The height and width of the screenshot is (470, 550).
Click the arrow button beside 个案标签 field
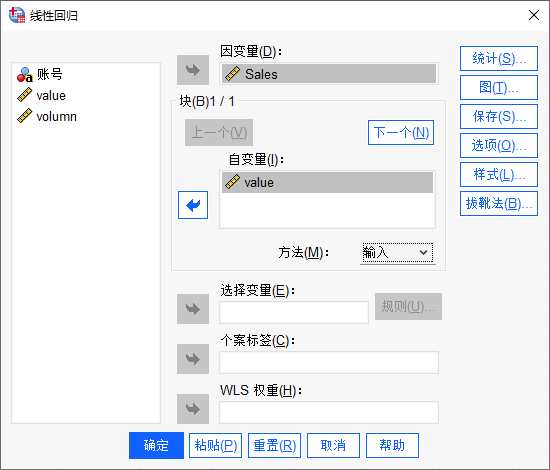[x=193, y=359]
